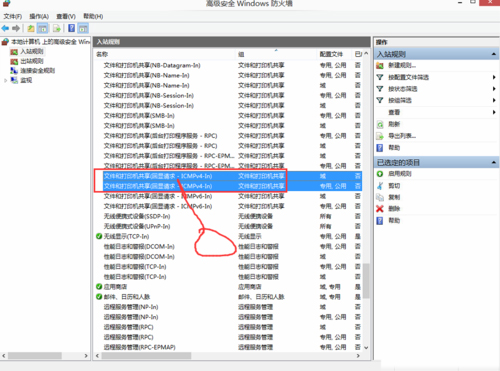Click the rules list vertical scrollbar thumb
Image resolution: width=500 pixels, height=371 pixels.
pos(366,281)
